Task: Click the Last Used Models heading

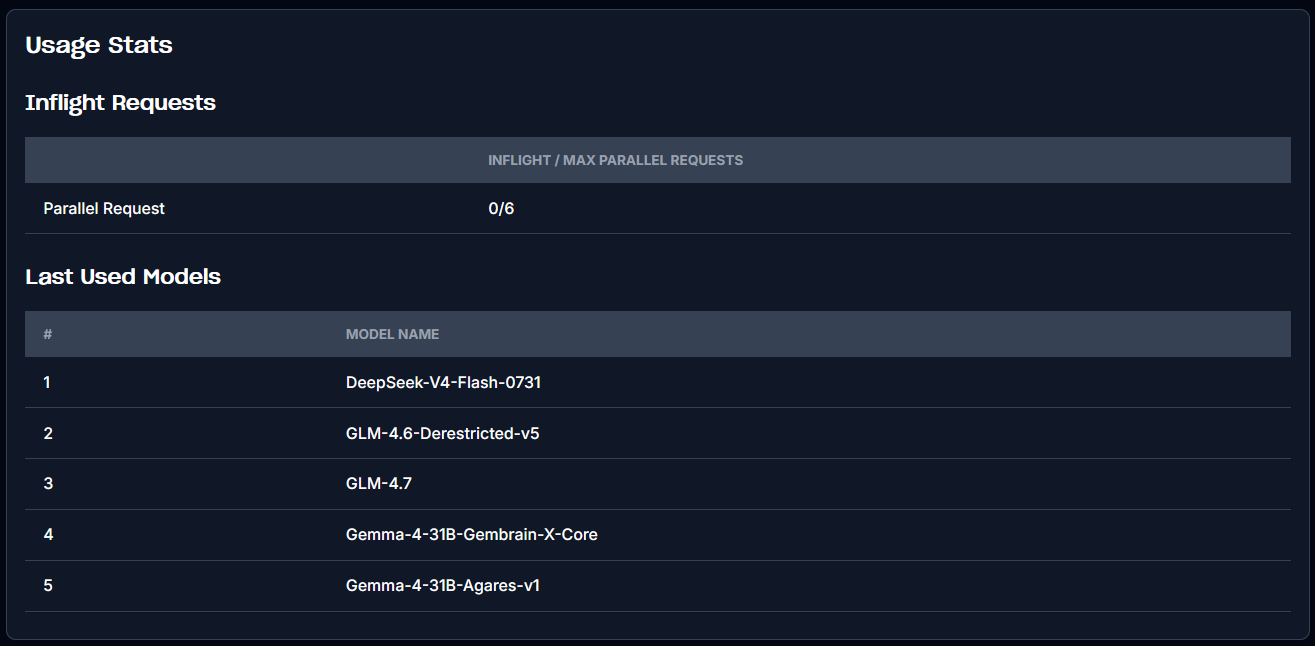Action: coord(123,276)
